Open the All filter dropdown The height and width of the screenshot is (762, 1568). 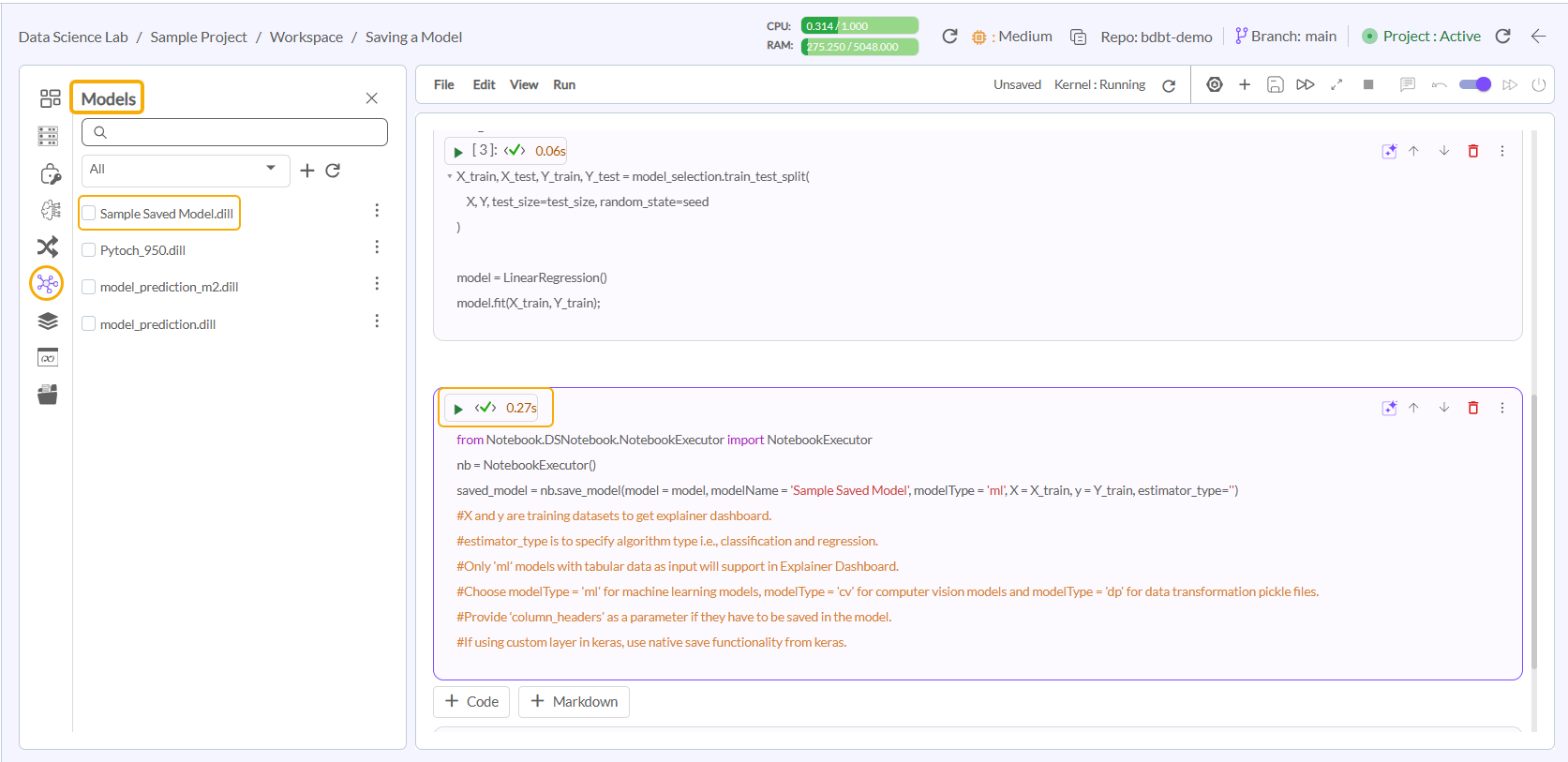pyautogui.click(x=185, y=170)
